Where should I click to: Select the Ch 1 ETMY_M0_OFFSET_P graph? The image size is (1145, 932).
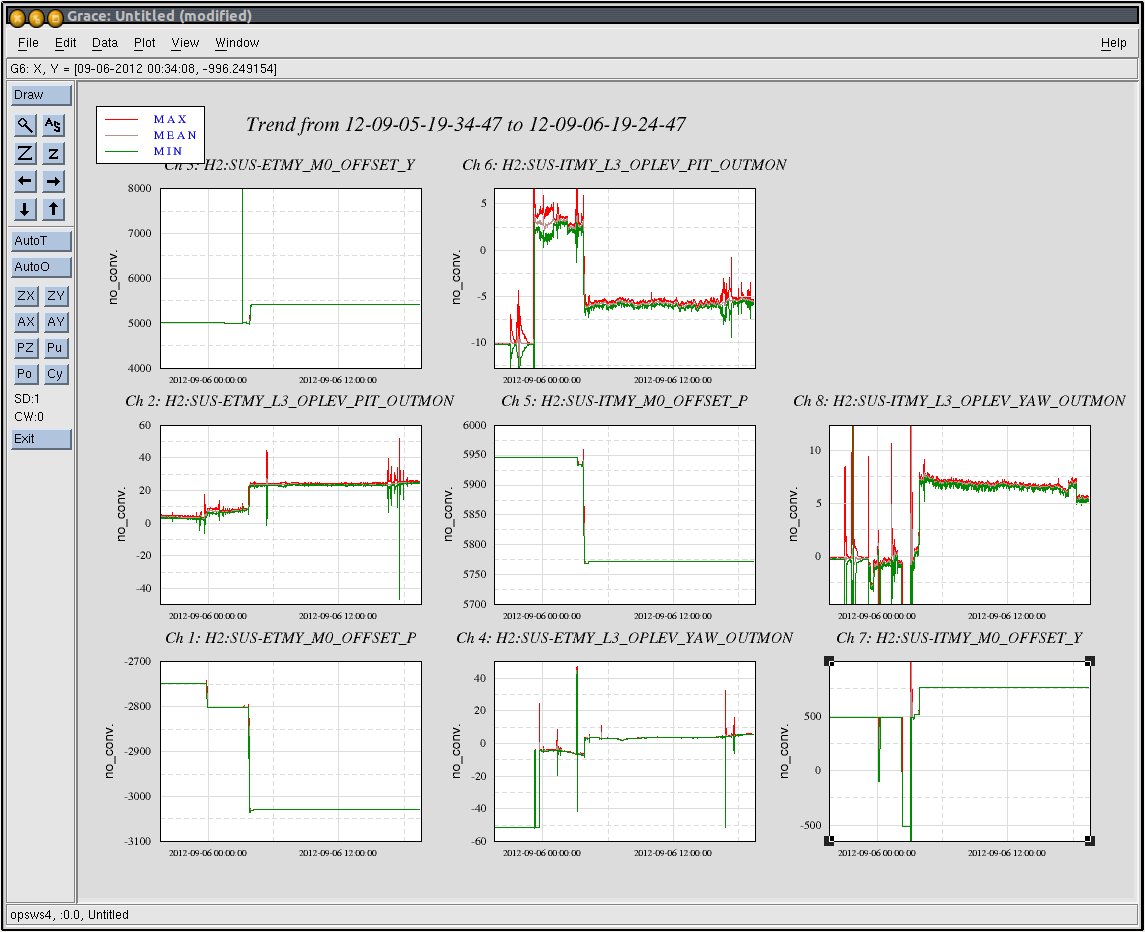291,752
